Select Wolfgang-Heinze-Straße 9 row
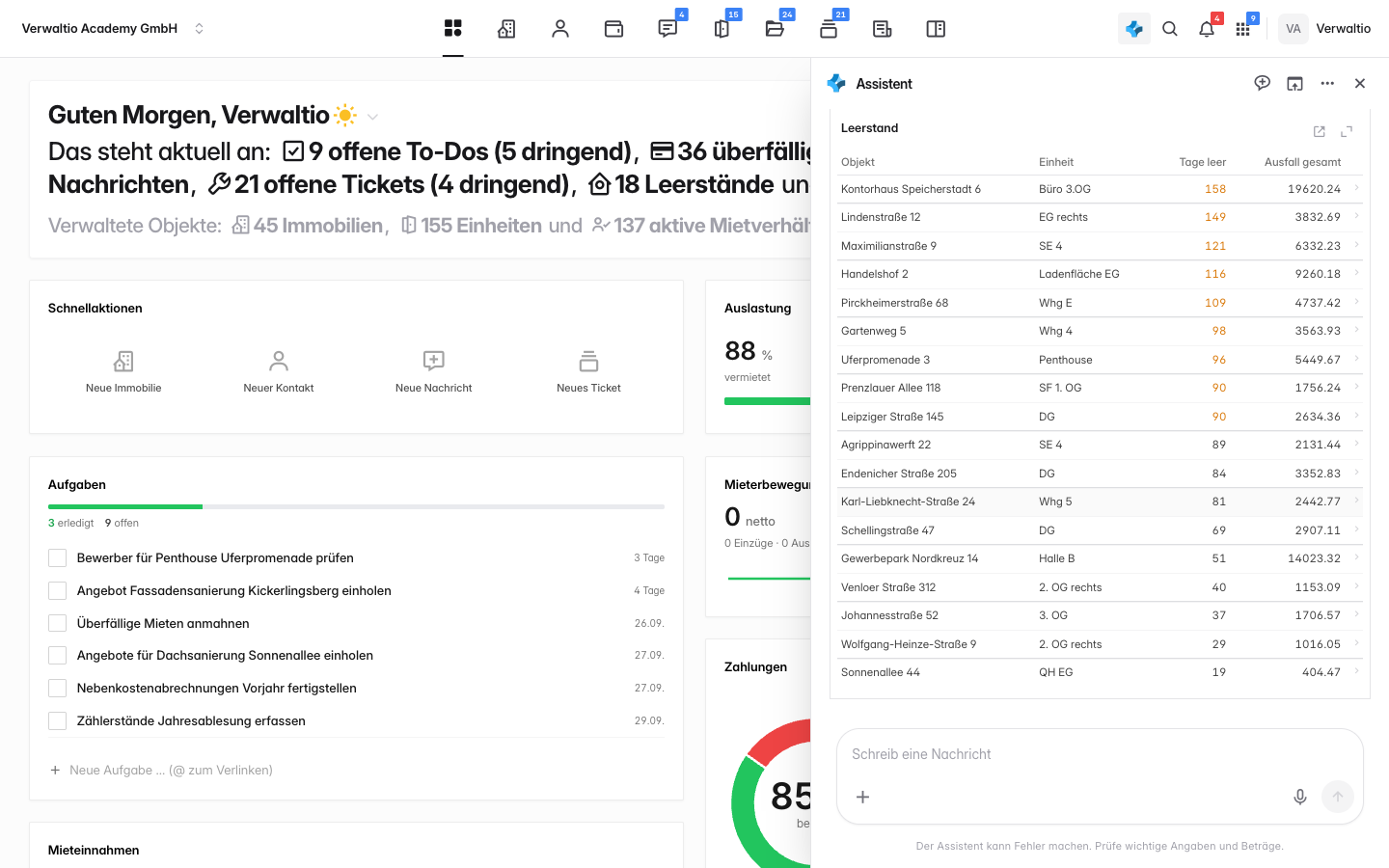1389x868 pixels. pos(1100,644)
